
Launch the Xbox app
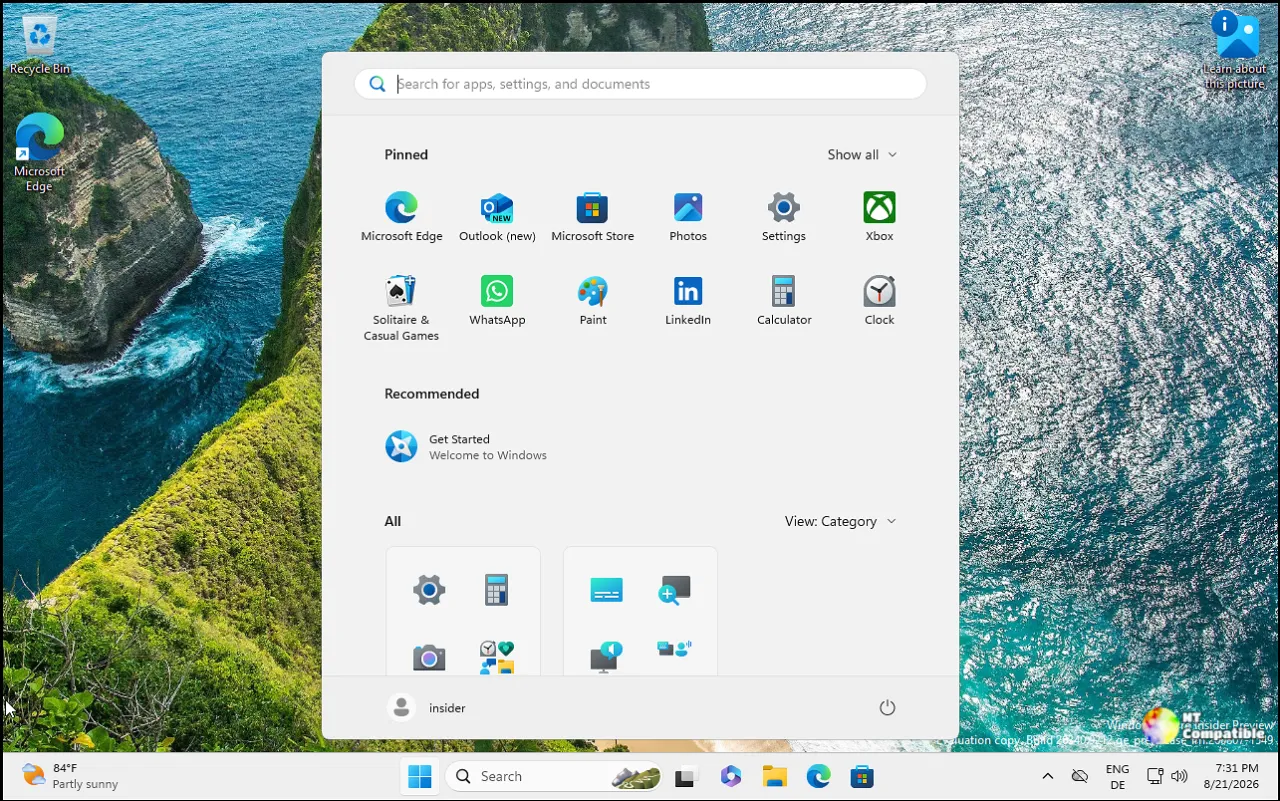[x=879, y=217]
